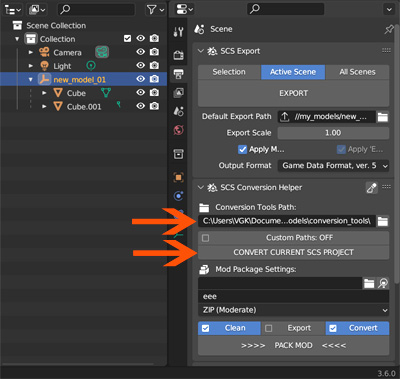This screenshot has width=400, height=379.
Task: Click the Cube.001 modifier icon
Action: click(x=118, y=105)
